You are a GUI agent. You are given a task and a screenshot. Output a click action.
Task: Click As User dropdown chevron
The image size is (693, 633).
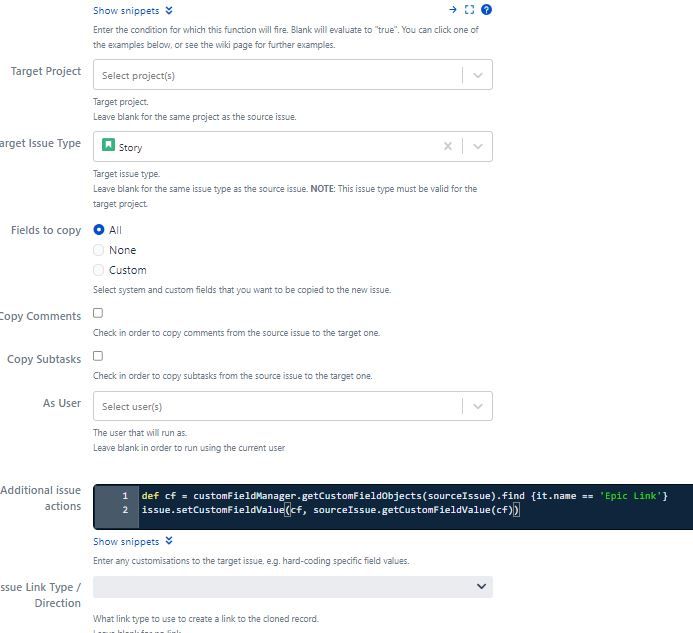478,406
